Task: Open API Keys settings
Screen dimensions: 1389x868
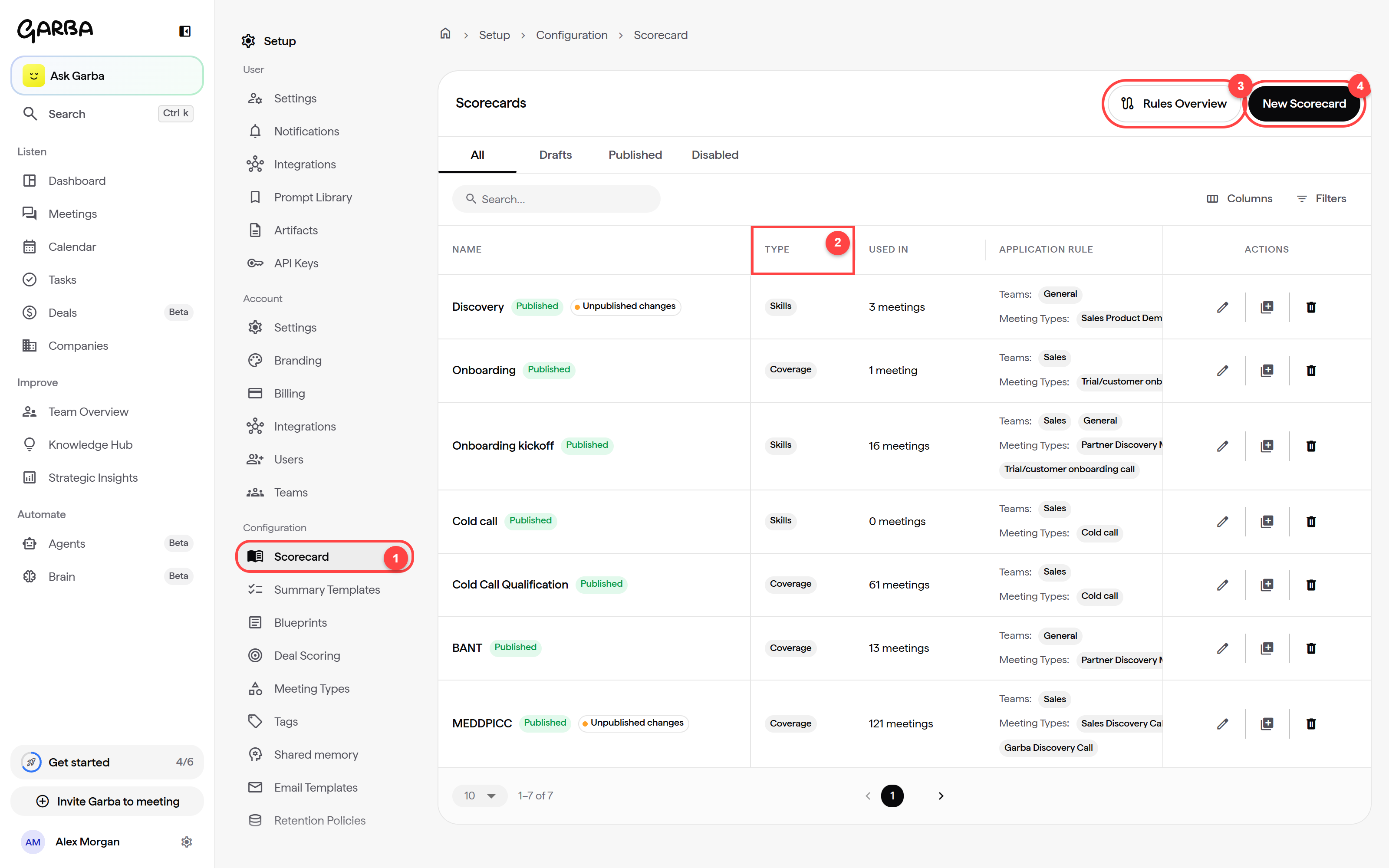Action: [325, 263]
